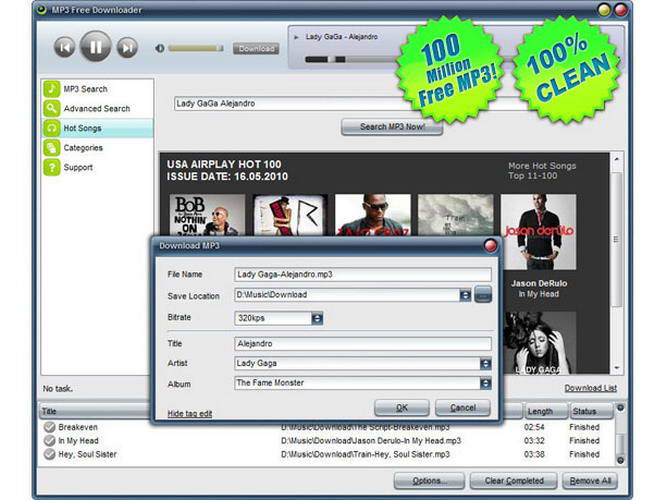Edit the Title field Alejandro

point(363,344)
